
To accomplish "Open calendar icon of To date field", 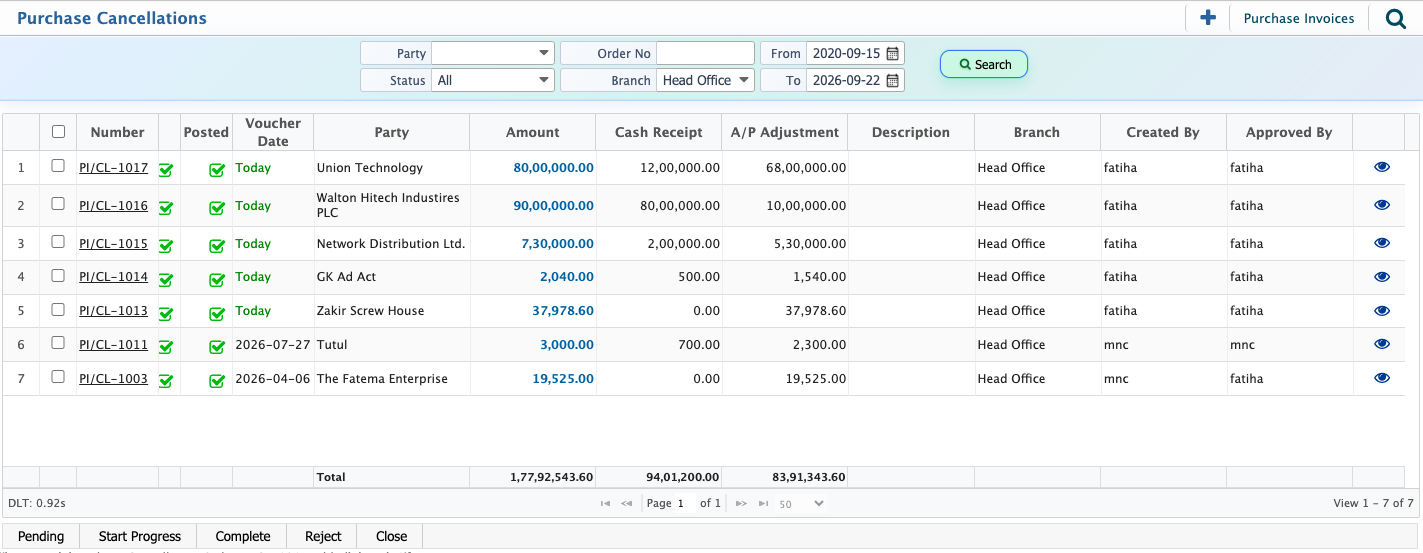I will (893, 80).
